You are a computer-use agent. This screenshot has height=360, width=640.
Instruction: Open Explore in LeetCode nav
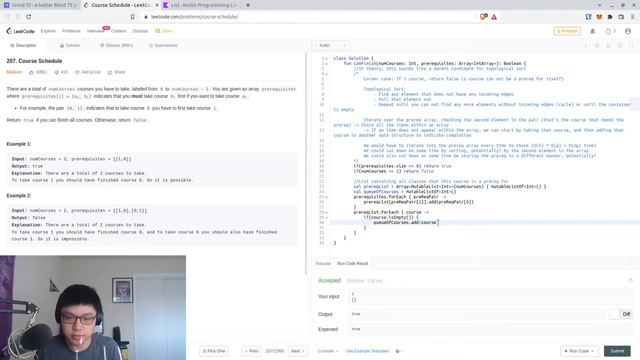pyautogui.click(x=48, y=31)
